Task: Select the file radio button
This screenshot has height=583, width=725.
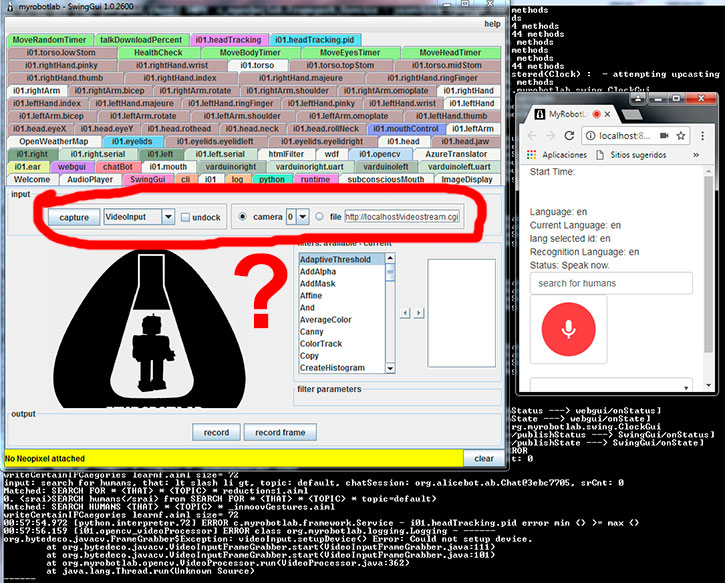Action: 319,216
